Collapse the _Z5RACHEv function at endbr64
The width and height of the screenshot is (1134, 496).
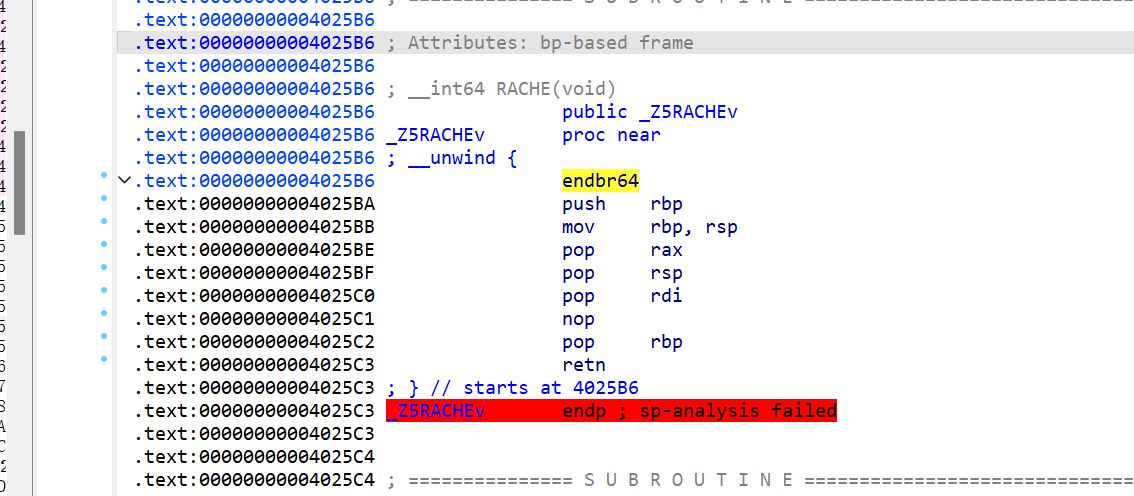(124, 181)
